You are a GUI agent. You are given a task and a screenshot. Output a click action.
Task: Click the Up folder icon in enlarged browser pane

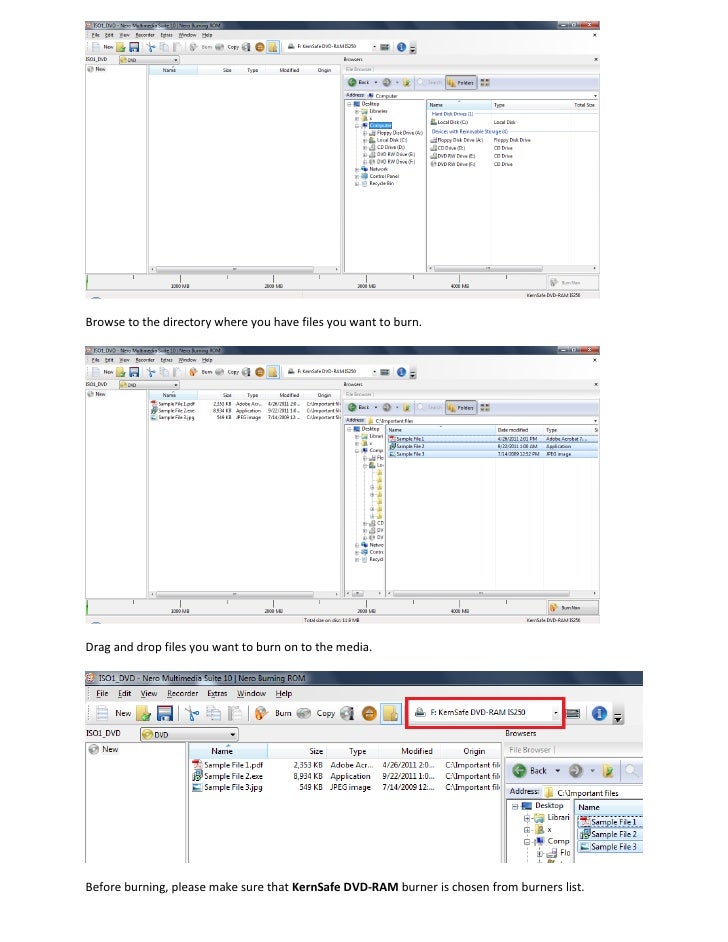pos(608,770)
